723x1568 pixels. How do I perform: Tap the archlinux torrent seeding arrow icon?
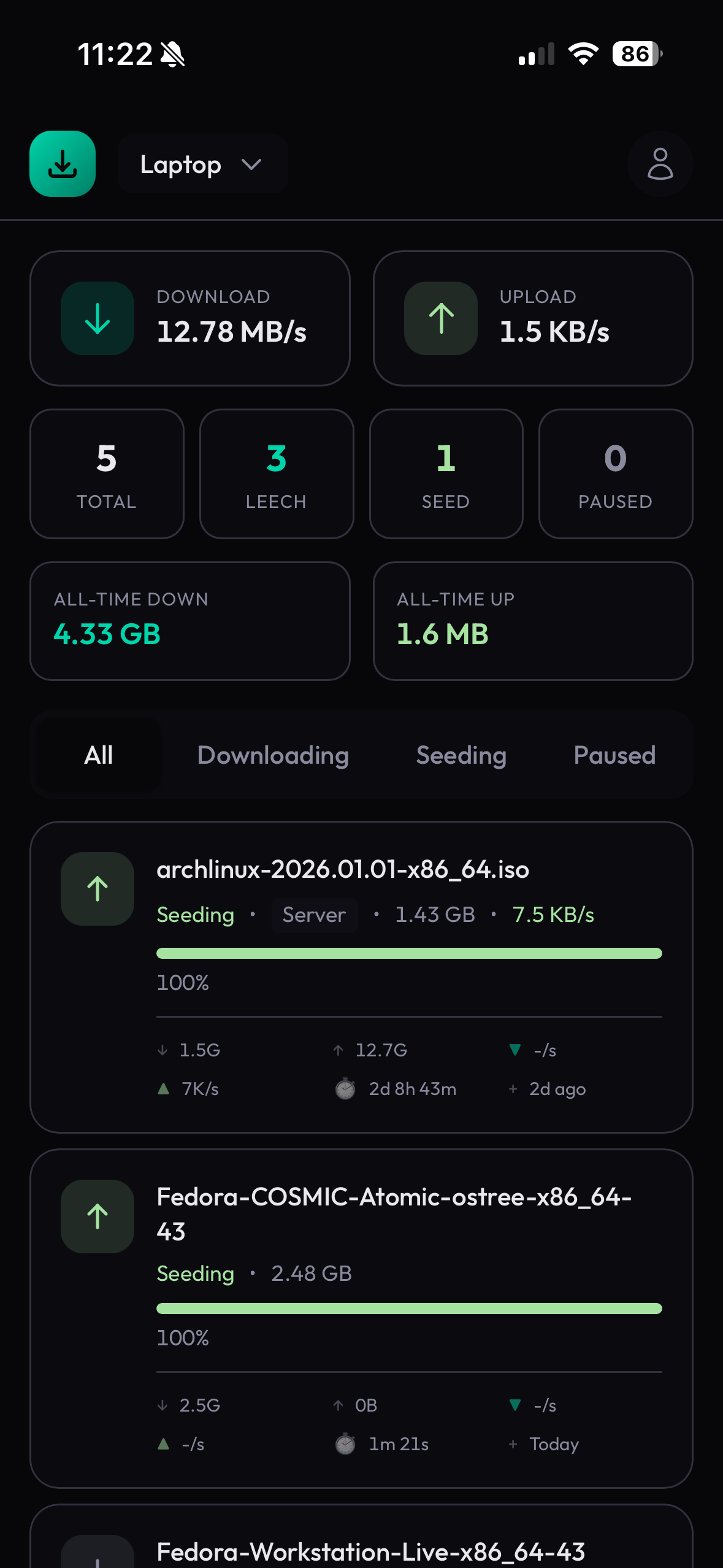[x=98, y=888]
